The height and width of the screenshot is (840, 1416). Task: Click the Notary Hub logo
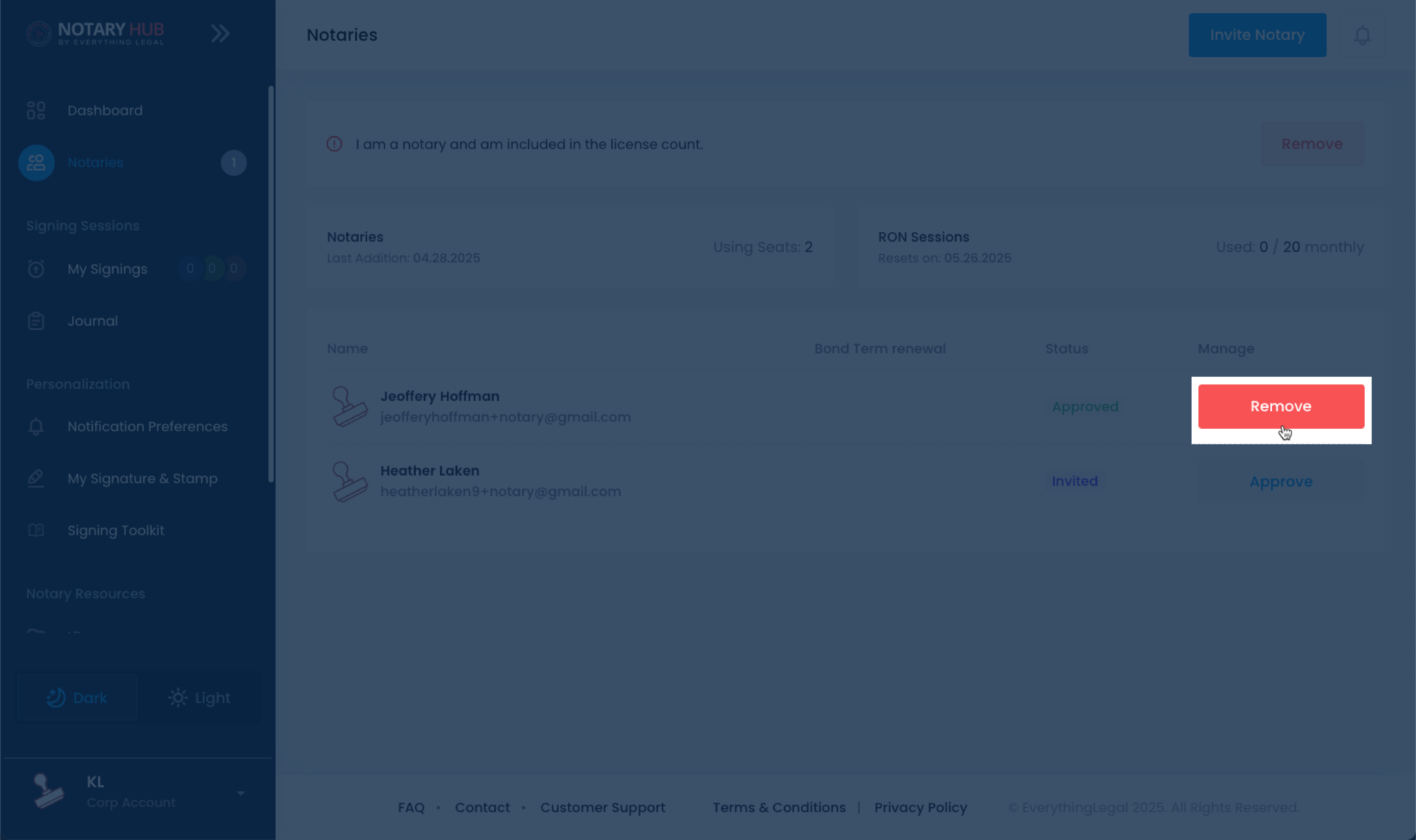point(95,33)
